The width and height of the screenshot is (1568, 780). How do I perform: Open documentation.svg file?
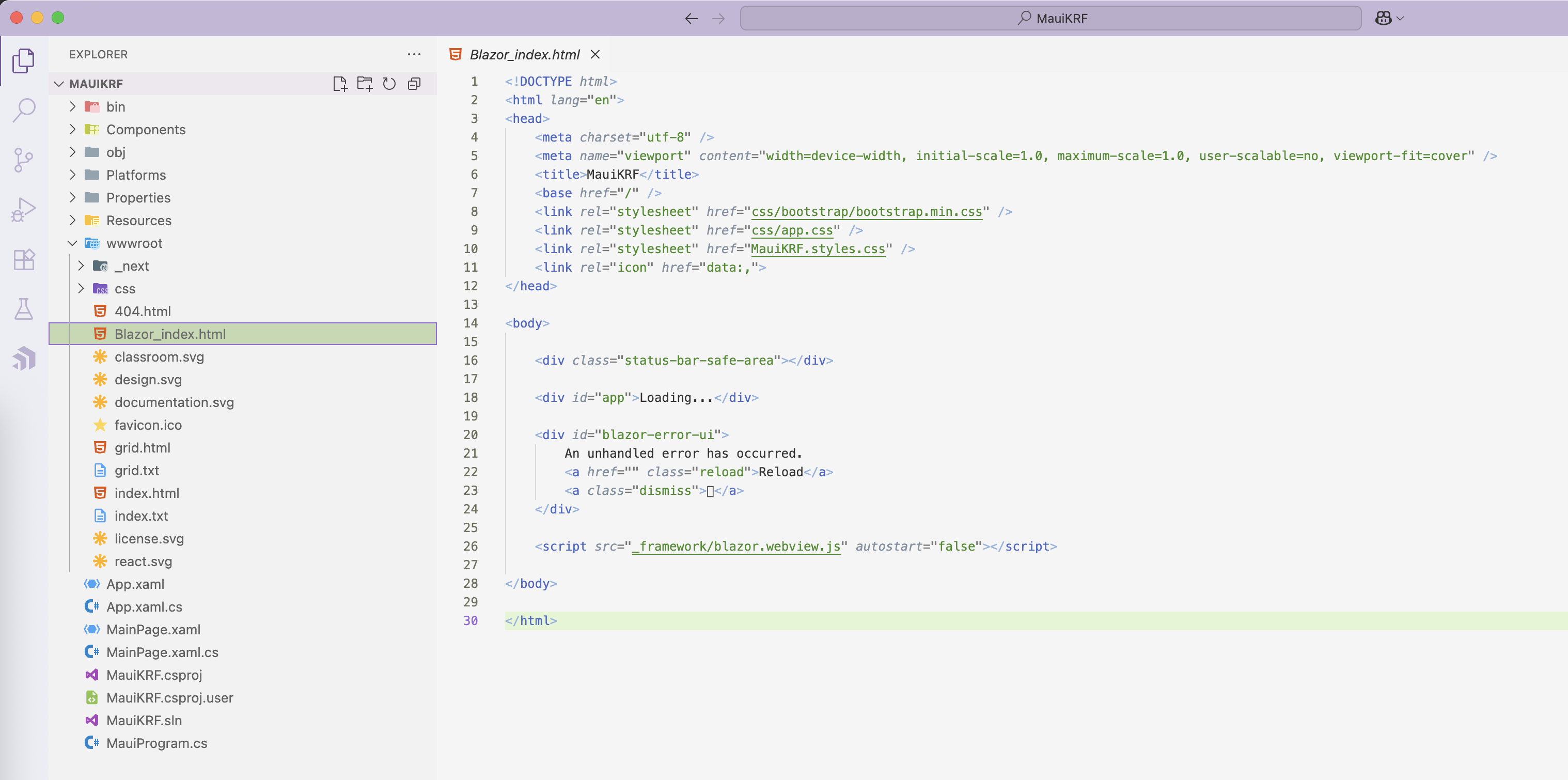243,402
